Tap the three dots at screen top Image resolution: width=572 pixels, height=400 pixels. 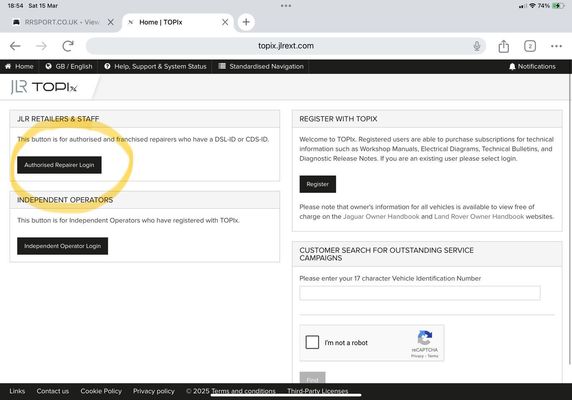286,6
